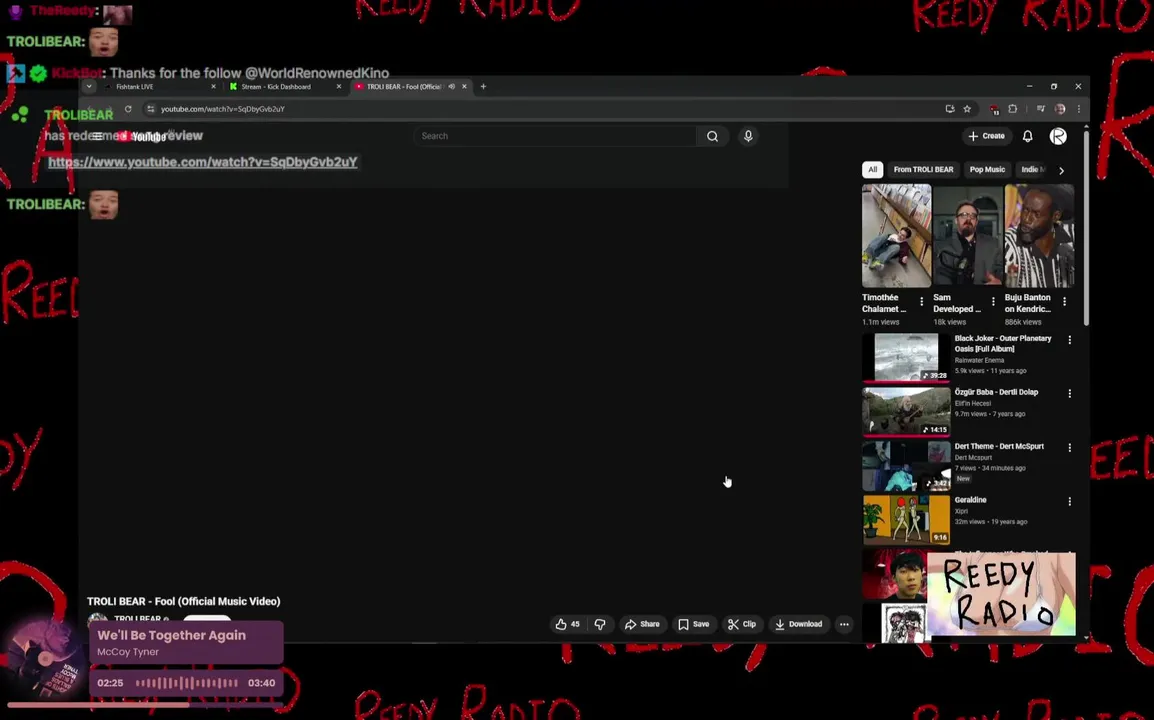Open options for Geraldine video
The image size is (1154, 720).
click(1069, 501)
